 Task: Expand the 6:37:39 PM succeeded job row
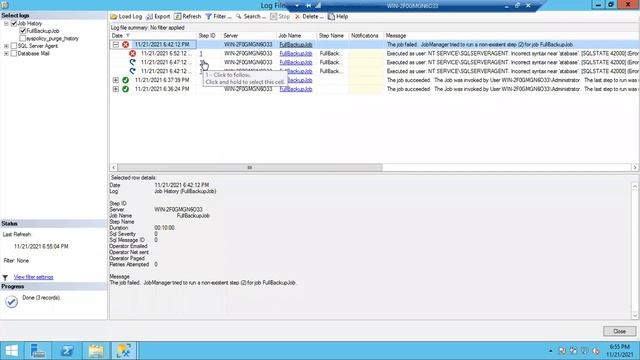click(116, 80)
